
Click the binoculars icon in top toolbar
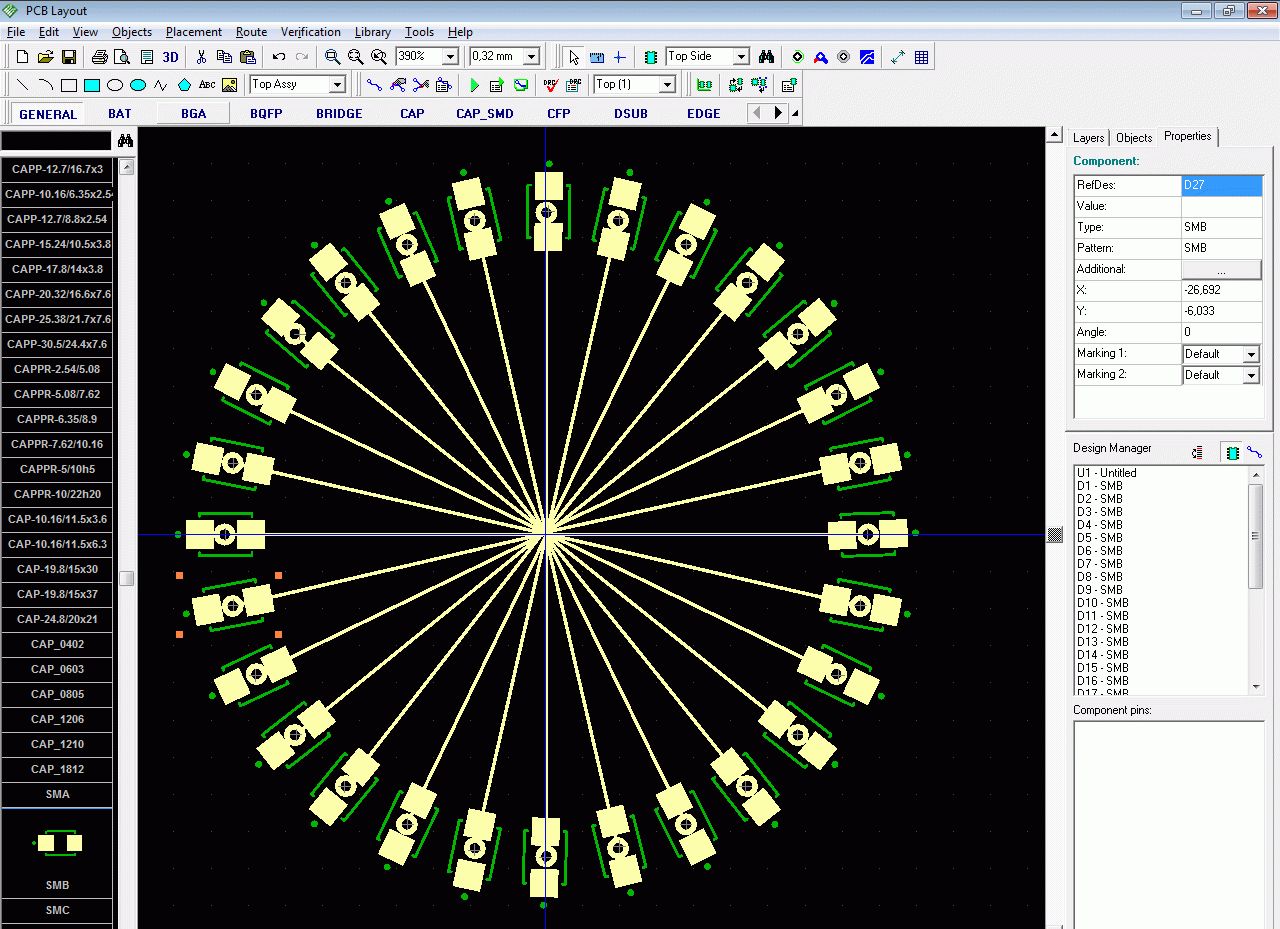click(766, 57)
